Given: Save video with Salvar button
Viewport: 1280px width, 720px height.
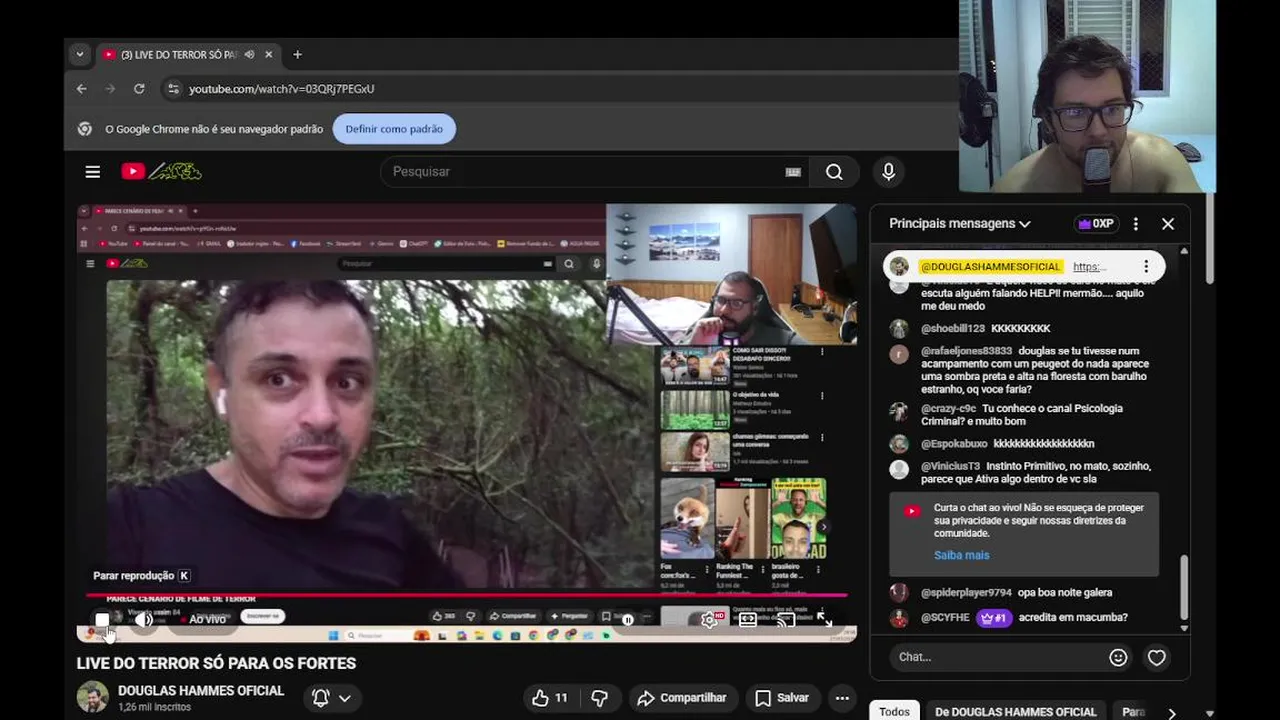Looking at the screenshot, I should (782, 698).
